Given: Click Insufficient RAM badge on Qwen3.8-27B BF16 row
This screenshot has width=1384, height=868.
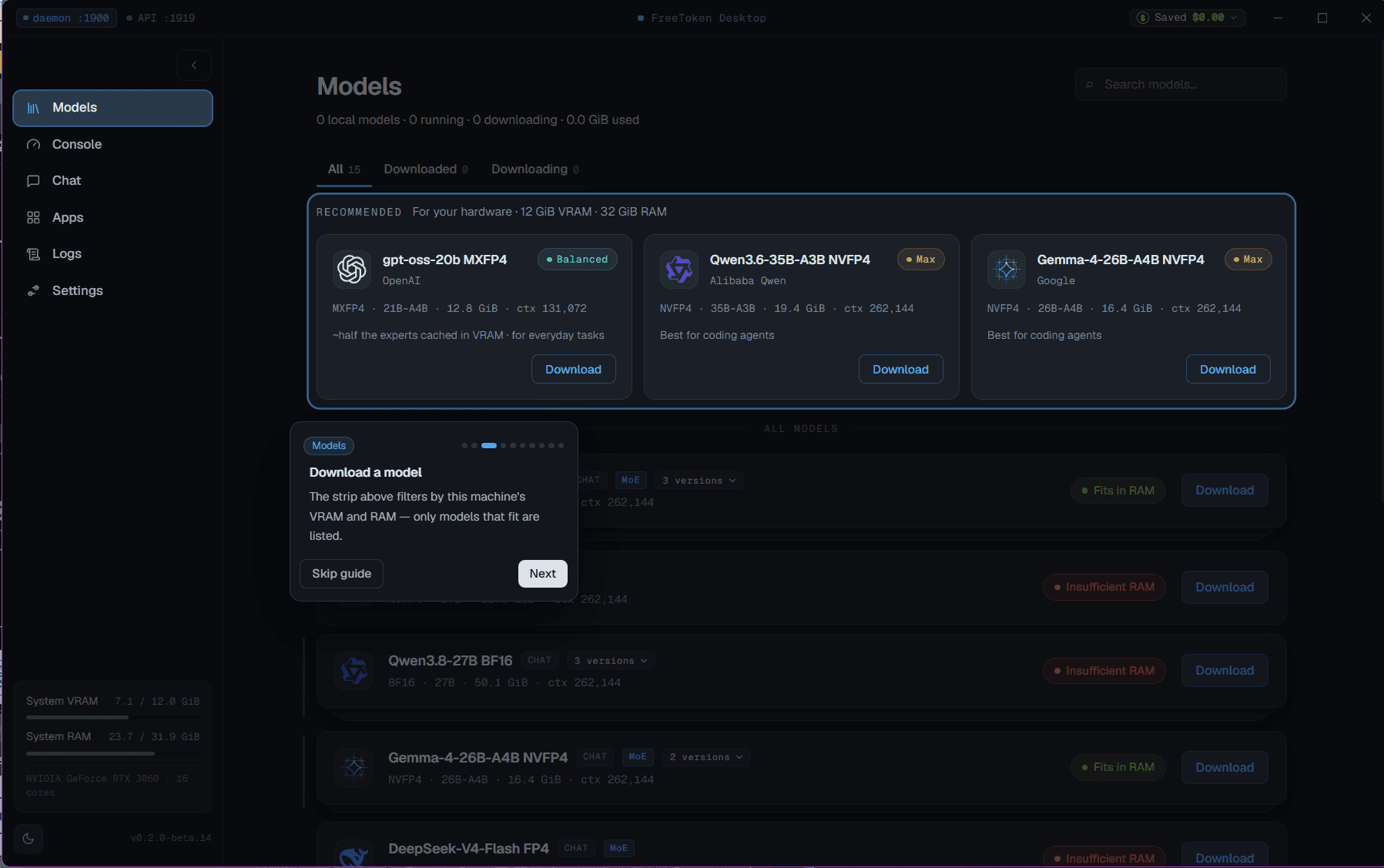Looking at the screenshot, I should coord(1104,671).
